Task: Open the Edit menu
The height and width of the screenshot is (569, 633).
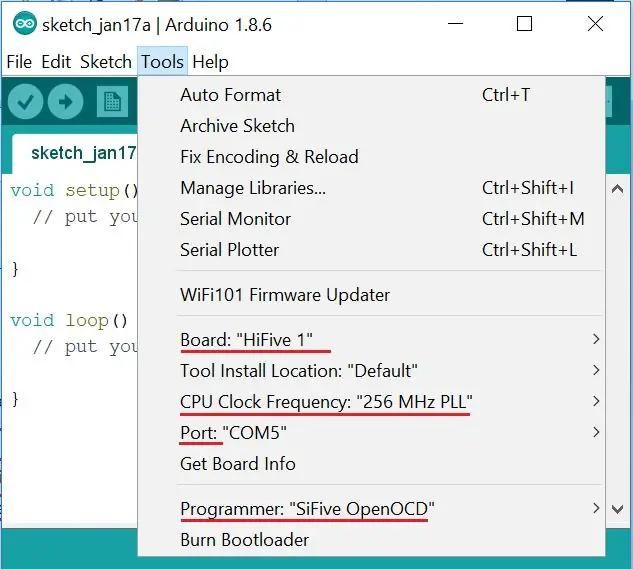Action: tap(56, 62)
